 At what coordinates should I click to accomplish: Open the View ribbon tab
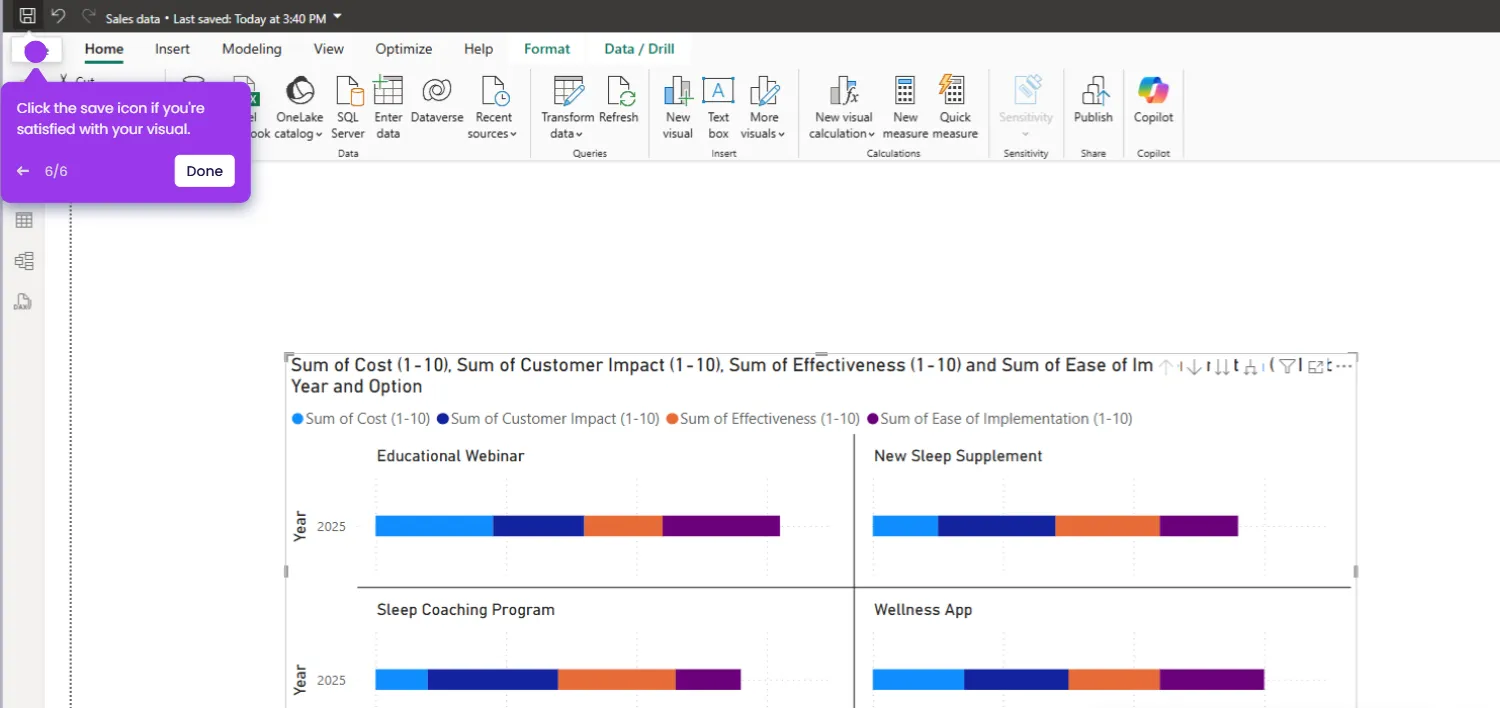(x=329, y=49)
